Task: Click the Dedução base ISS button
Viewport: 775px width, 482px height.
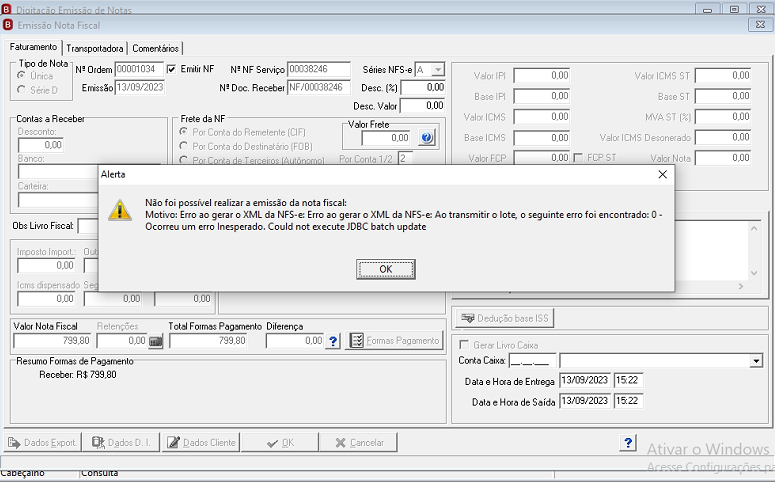Action: [x=504, y=318]
